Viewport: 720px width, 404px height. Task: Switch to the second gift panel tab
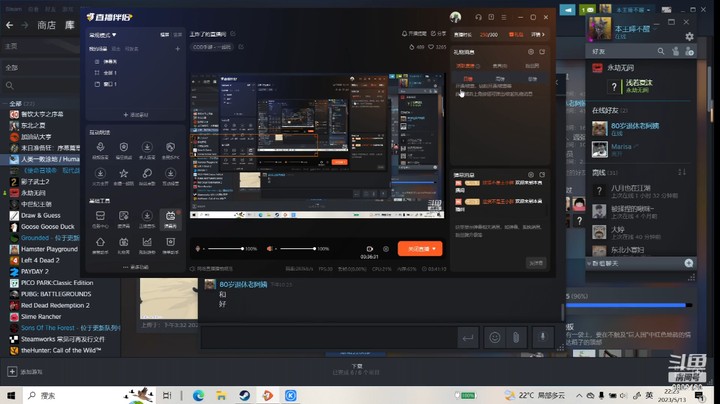pyautogui.click(x=500, y=66)
